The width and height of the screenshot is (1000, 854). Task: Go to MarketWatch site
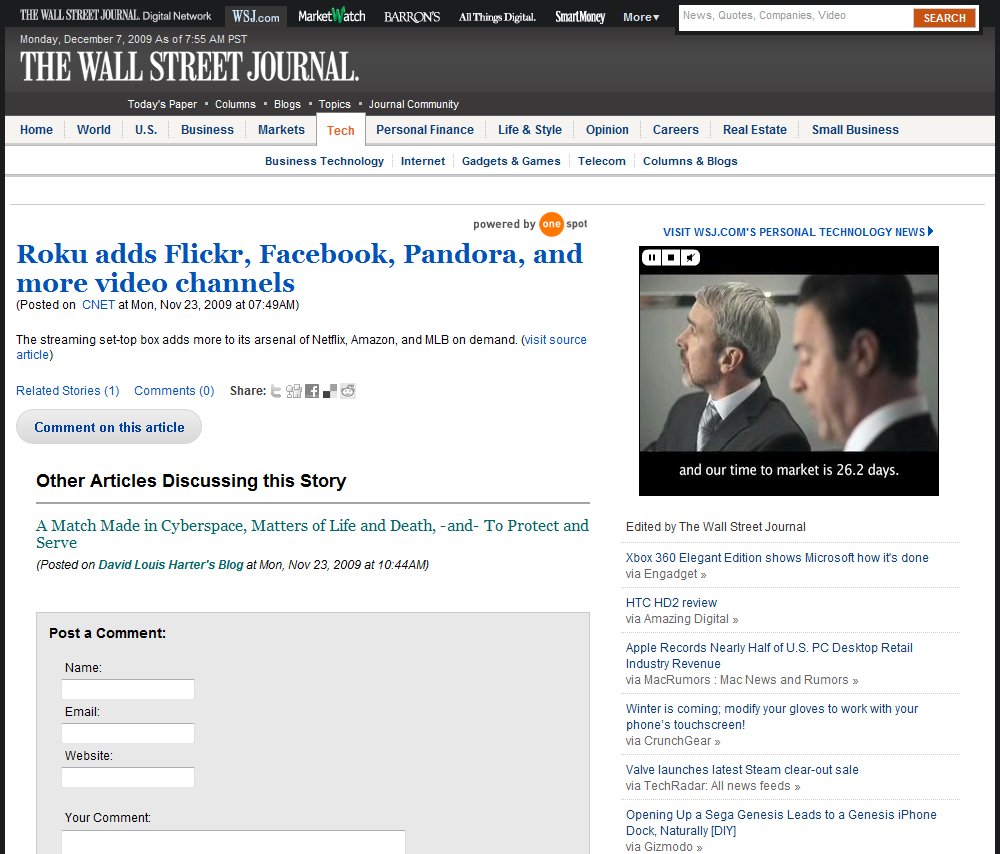(x=332, y=16)
